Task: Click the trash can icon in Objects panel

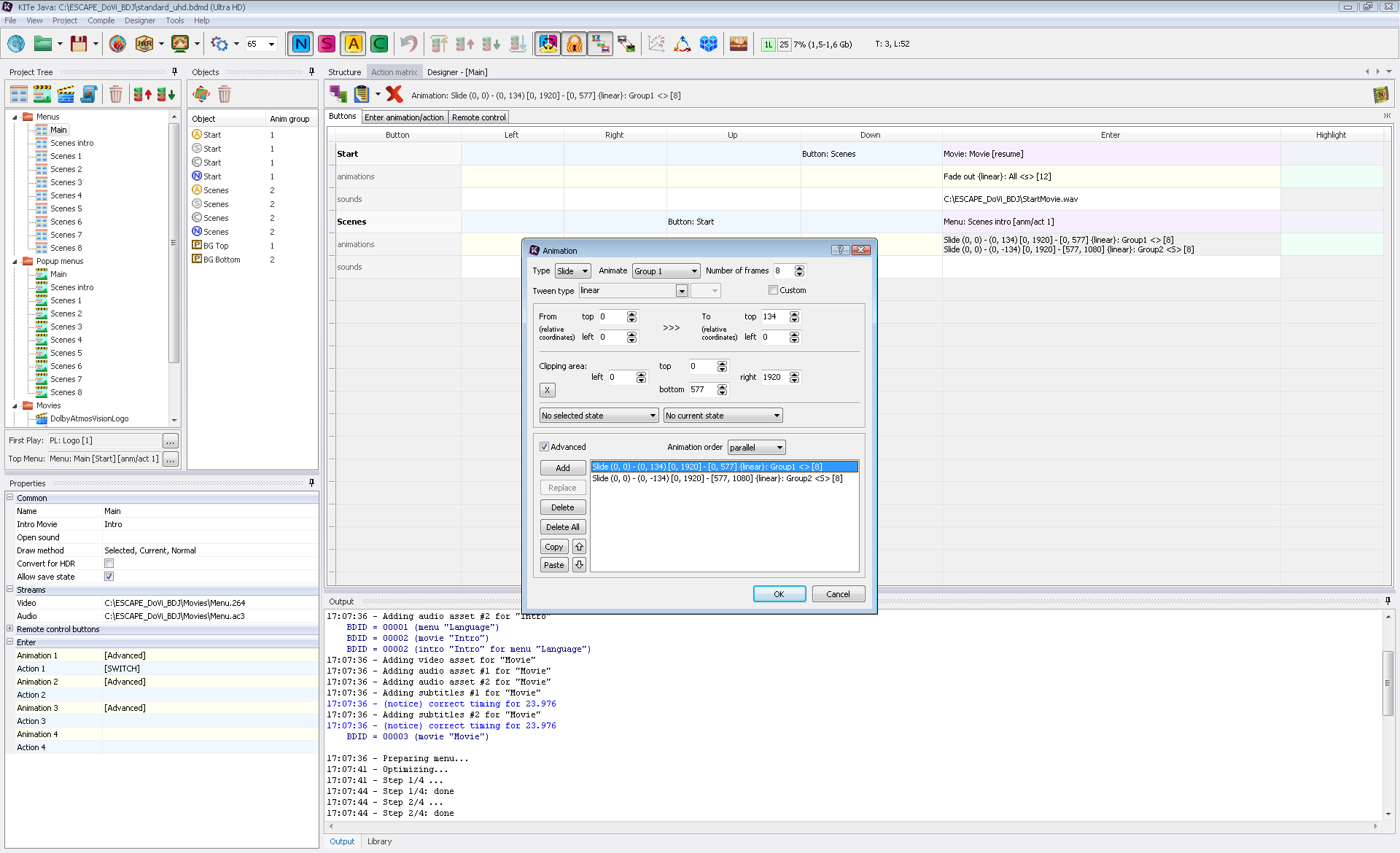Action: (x=225, y=94)
